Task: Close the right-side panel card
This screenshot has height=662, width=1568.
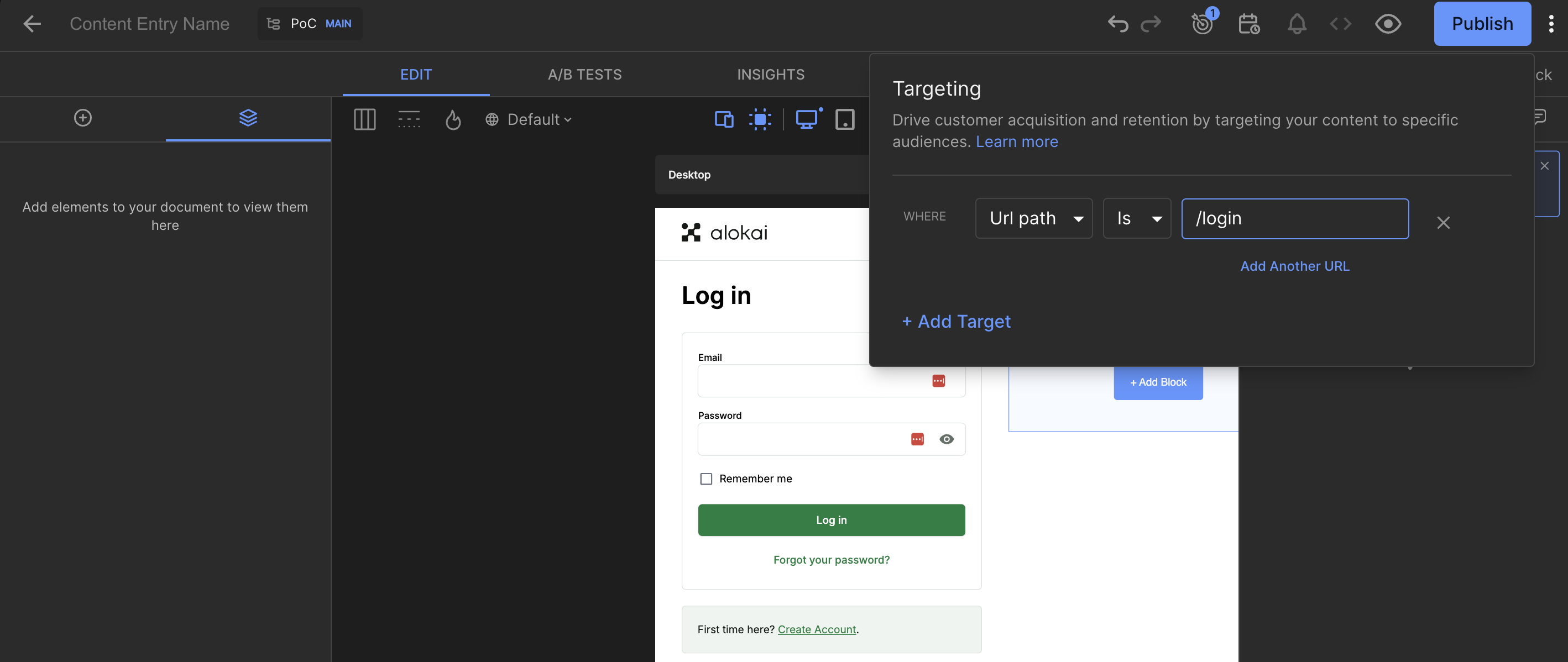Action: coord(1544,166)
